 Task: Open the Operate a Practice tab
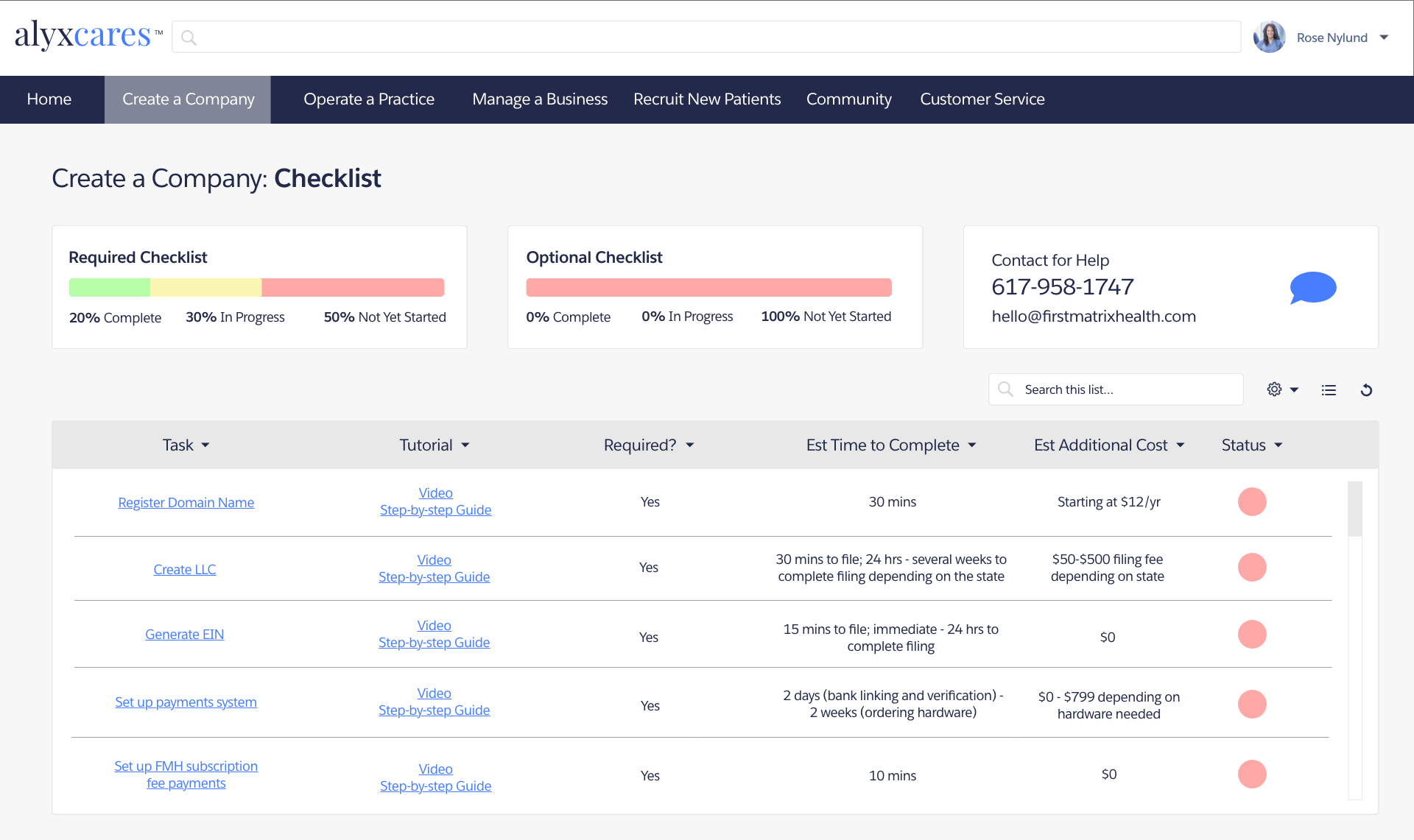[x=369, y=99]
